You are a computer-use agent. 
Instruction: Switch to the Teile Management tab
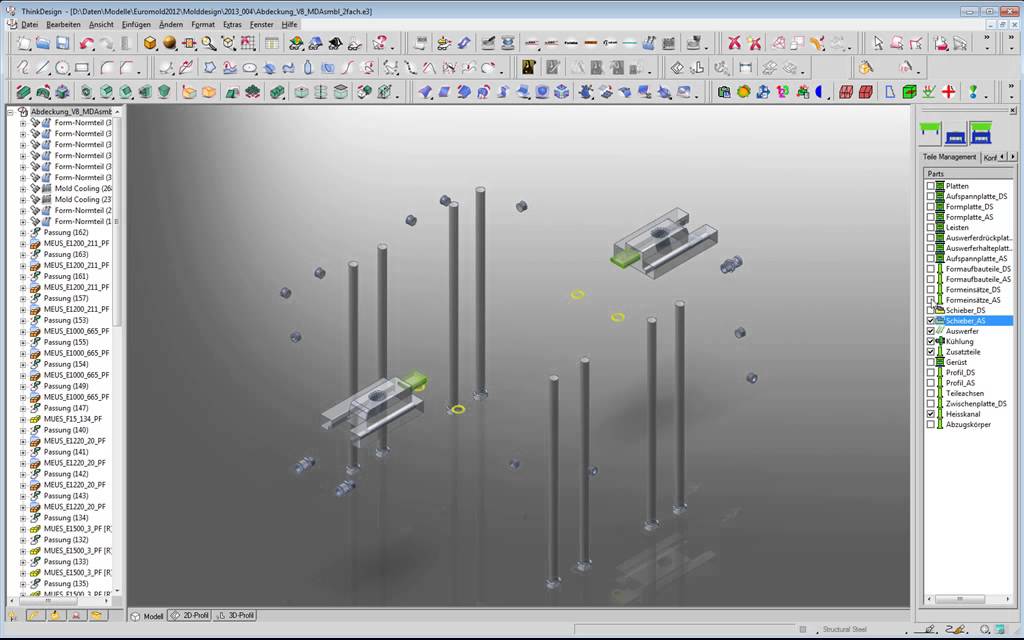(949, 157)
